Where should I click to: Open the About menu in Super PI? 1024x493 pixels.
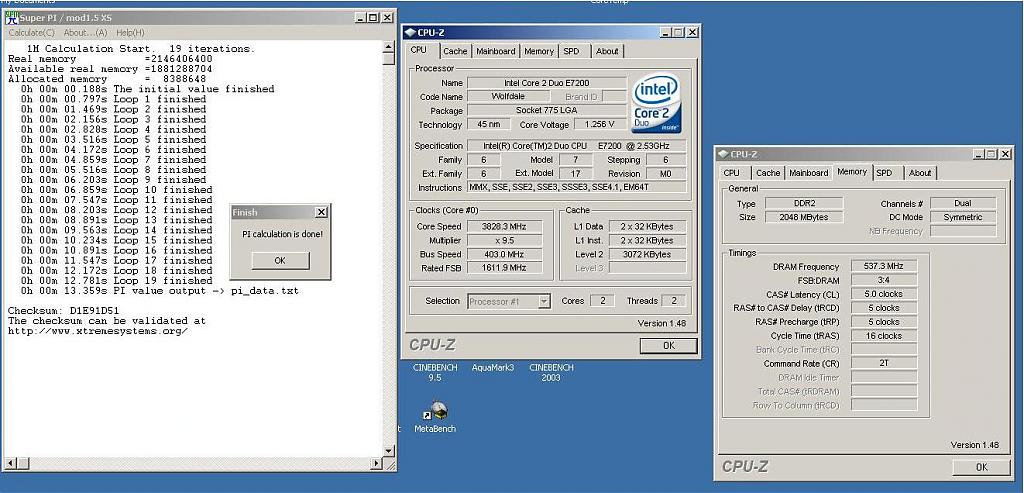85,32
